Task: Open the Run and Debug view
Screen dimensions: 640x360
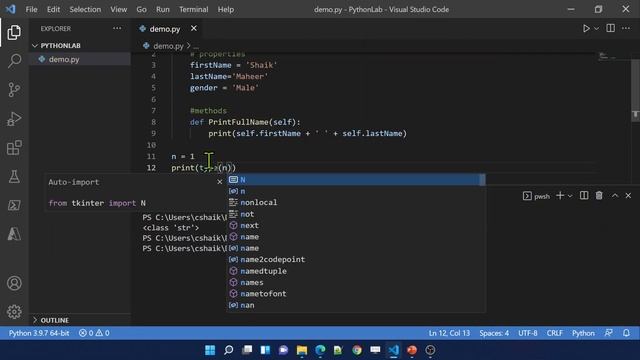Action: click(x=14, y=119)
